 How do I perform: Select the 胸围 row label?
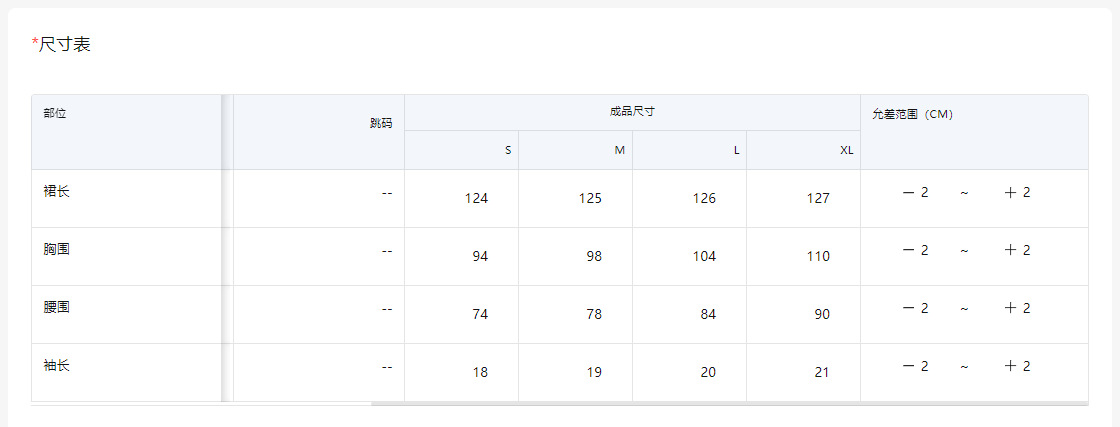pos(56,249)
